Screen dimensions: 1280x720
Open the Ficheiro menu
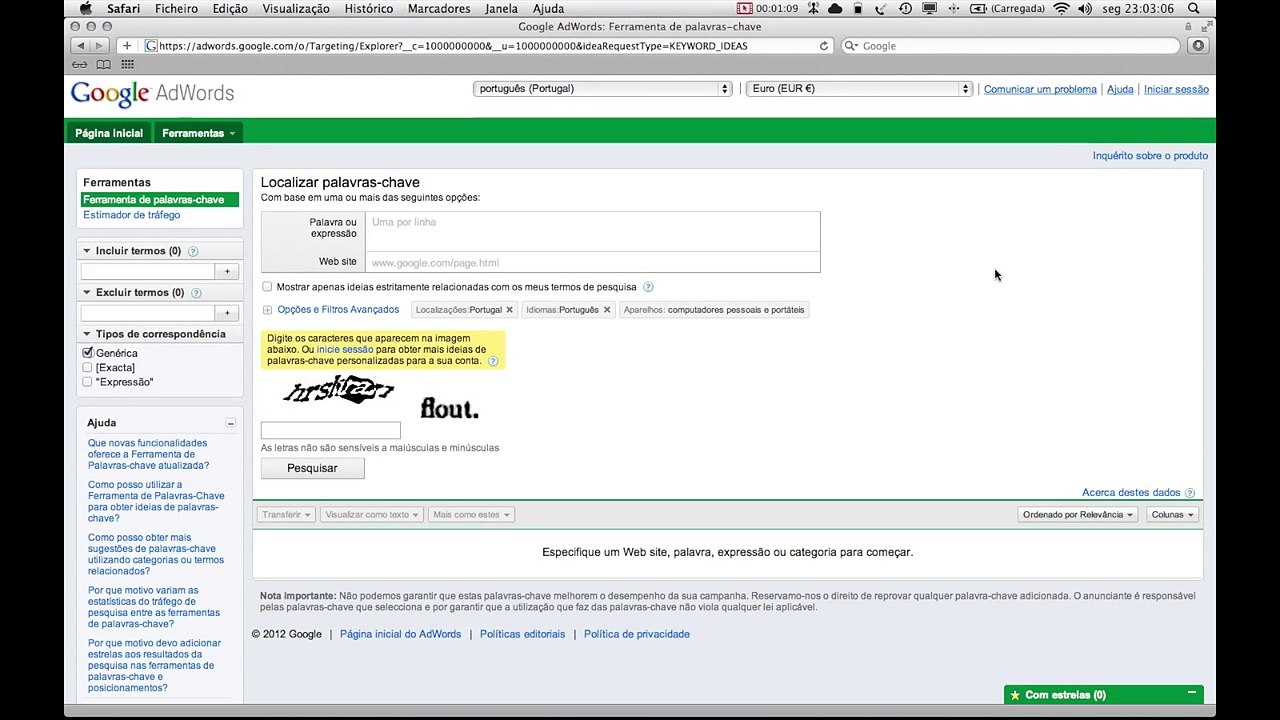pos(176,9)
